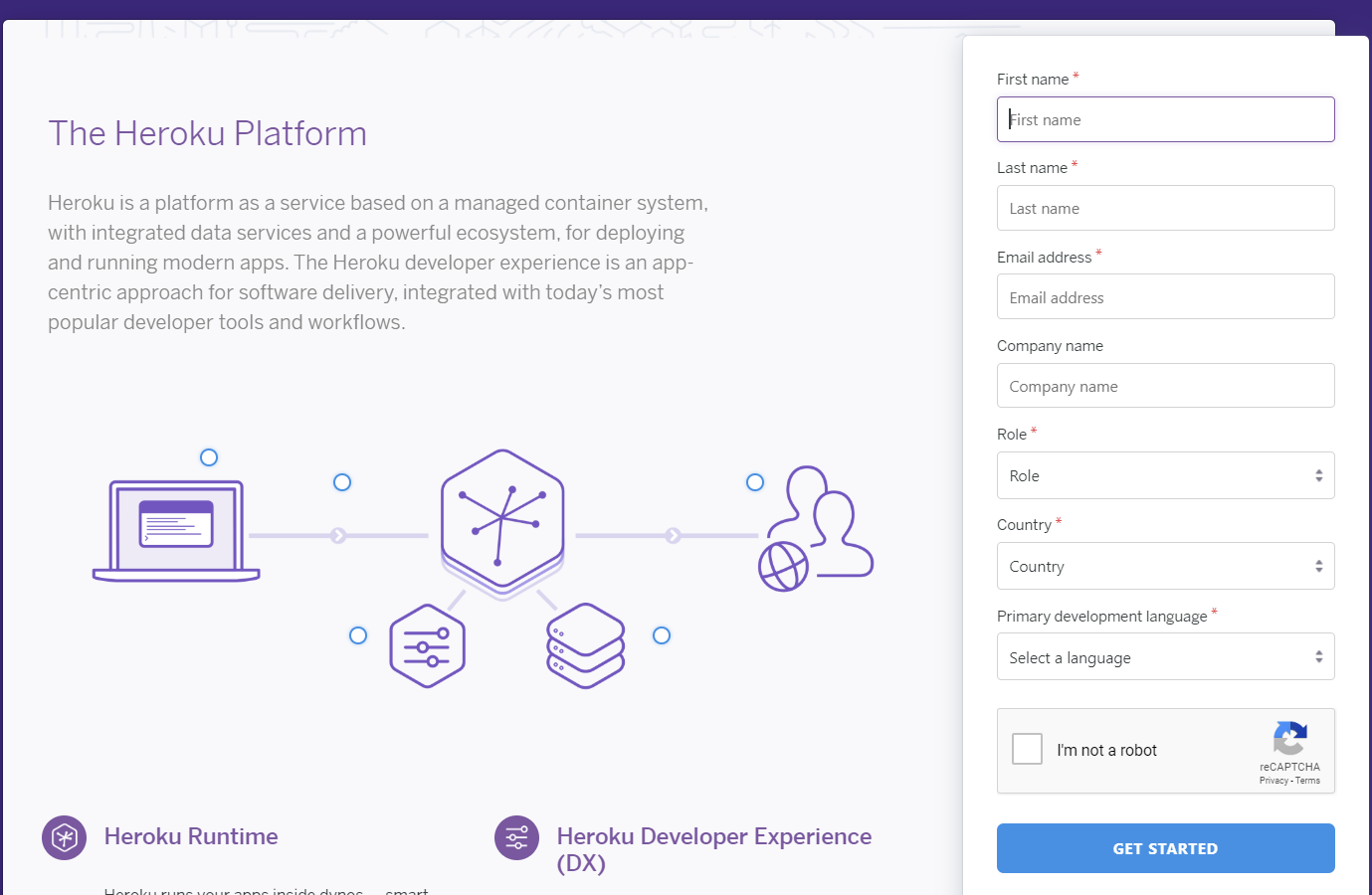Open the Select a language dropdown
Viewport: 1372px width, 895px height.
coord(1166,656)
